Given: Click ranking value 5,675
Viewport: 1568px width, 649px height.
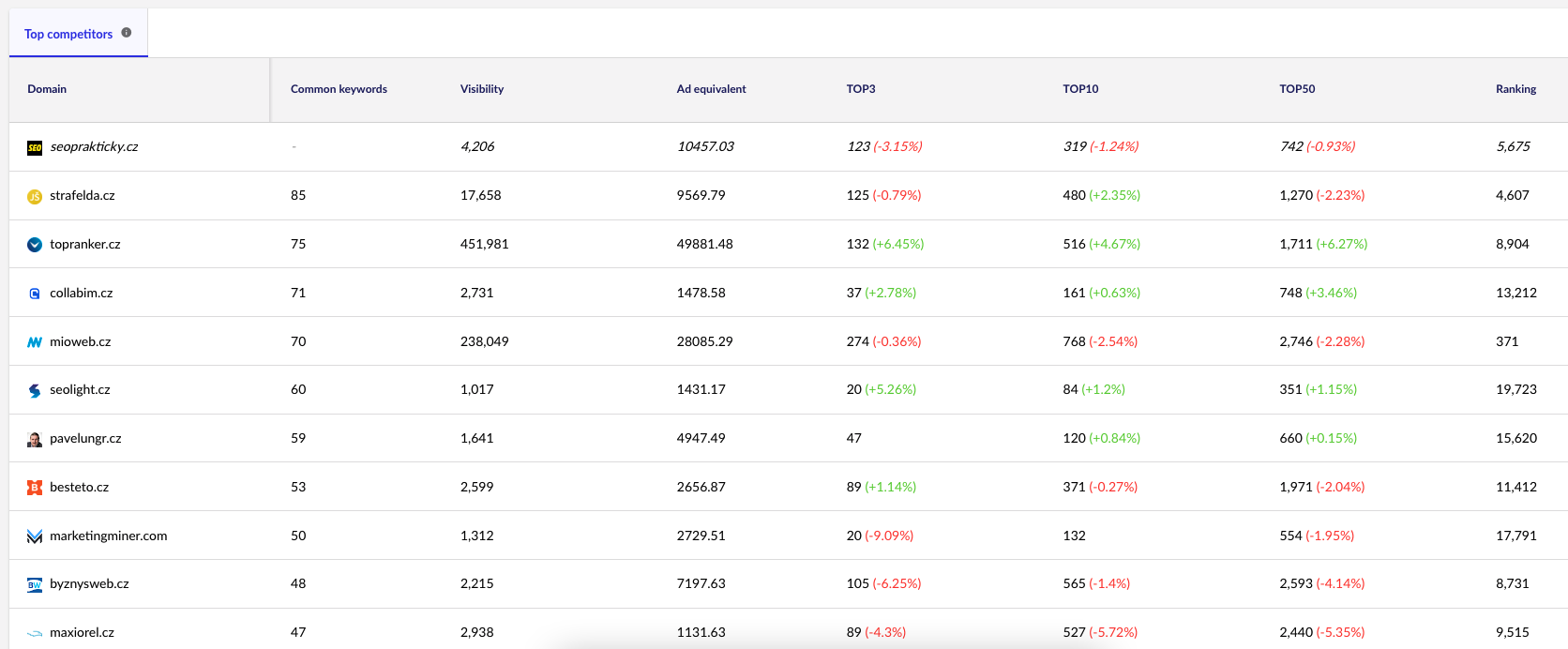Looking at the screenshot, I should [x=1513, y=146].
